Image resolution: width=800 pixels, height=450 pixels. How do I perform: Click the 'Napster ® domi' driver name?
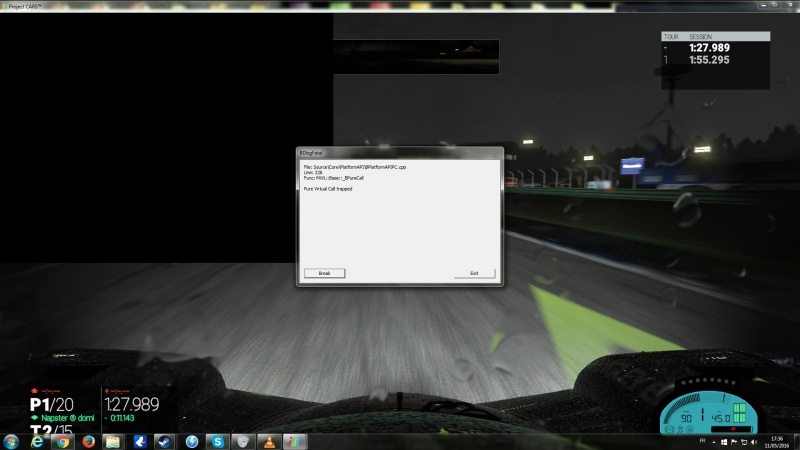[x=67, y=418]
